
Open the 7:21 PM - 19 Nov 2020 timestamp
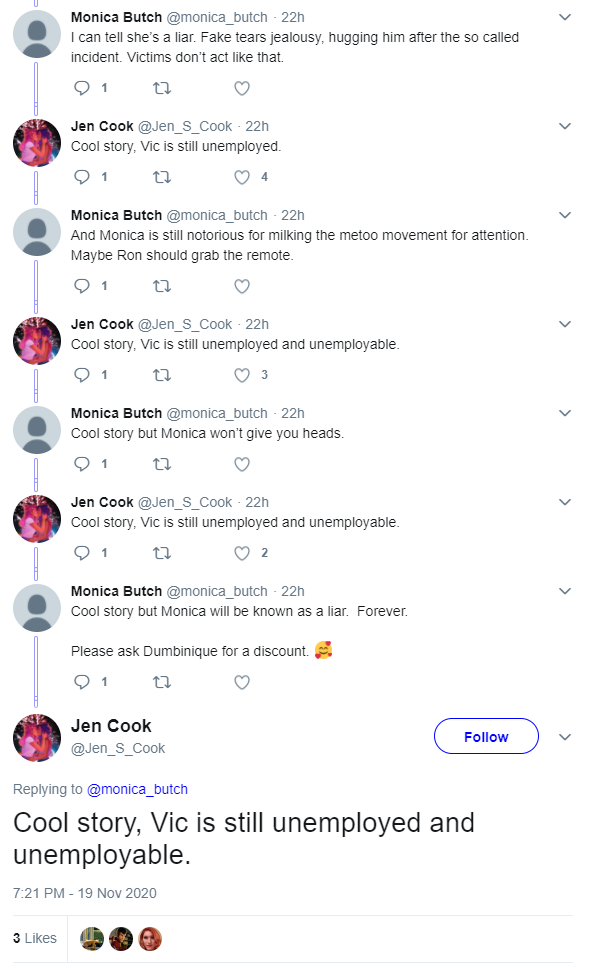point(85,893)
